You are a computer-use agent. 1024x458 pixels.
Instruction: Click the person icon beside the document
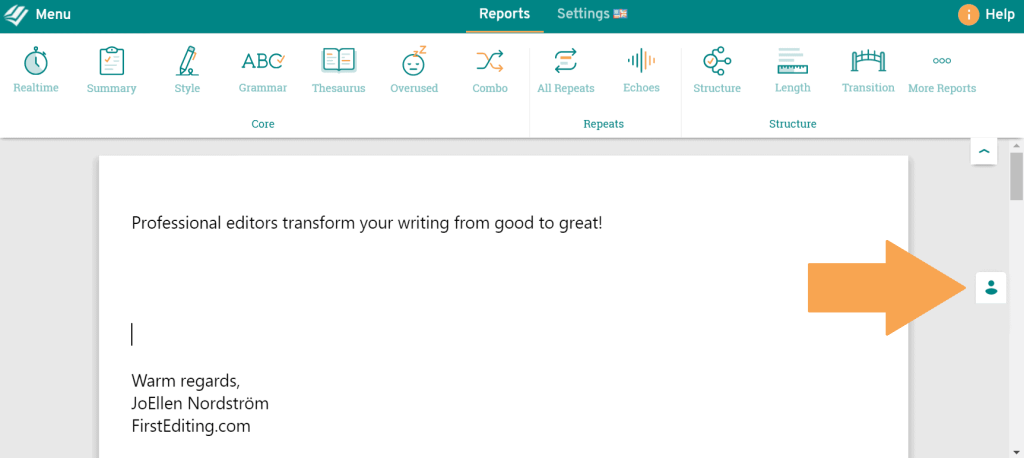click(x=990, y=288)
